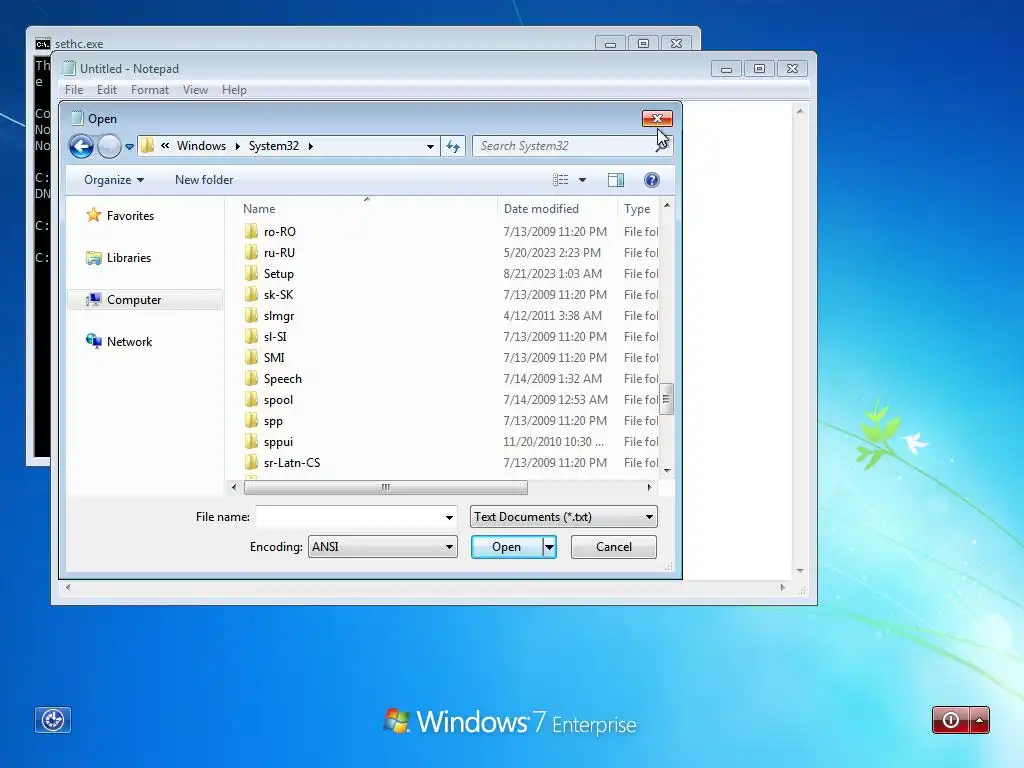Image resolution: width=1024 pixels, height=768 pixels.
Task: Click the Cancel button
Action: [x=614, y=547]
